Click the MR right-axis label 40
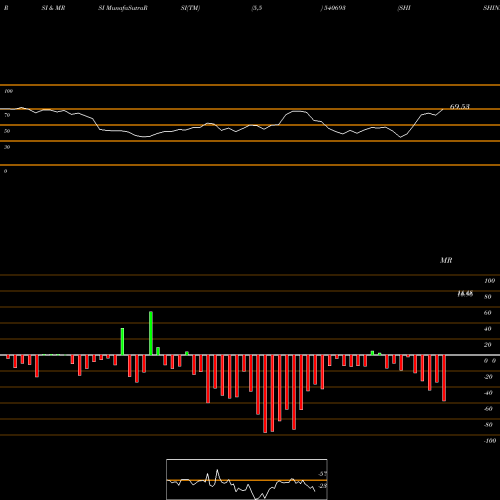This screenshot has height=500, width=500. click(x=488, y=329)
